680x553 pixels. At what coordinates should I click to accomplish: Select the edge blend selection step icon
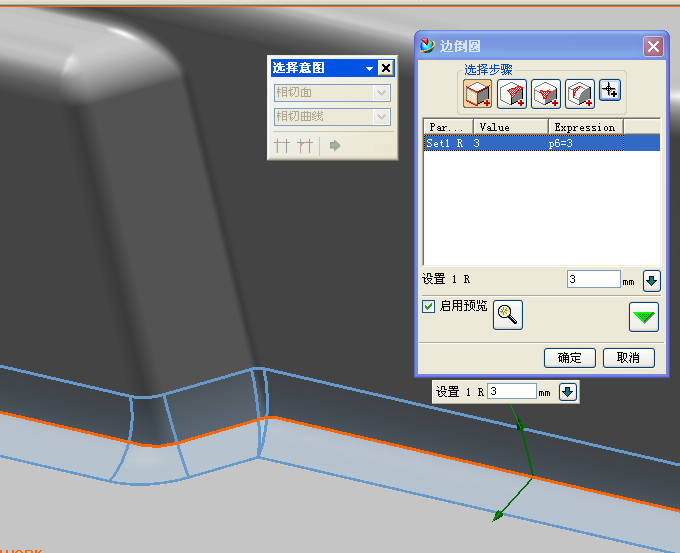[x=477, y=94]
